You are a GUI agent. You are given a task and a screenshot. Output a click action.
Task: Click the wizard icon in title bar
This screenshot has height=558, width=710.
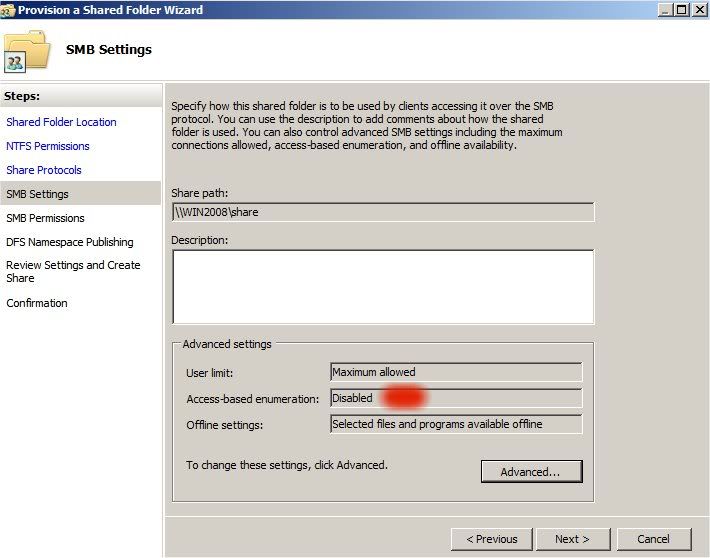pyautogui.click(x=8, y=10)
